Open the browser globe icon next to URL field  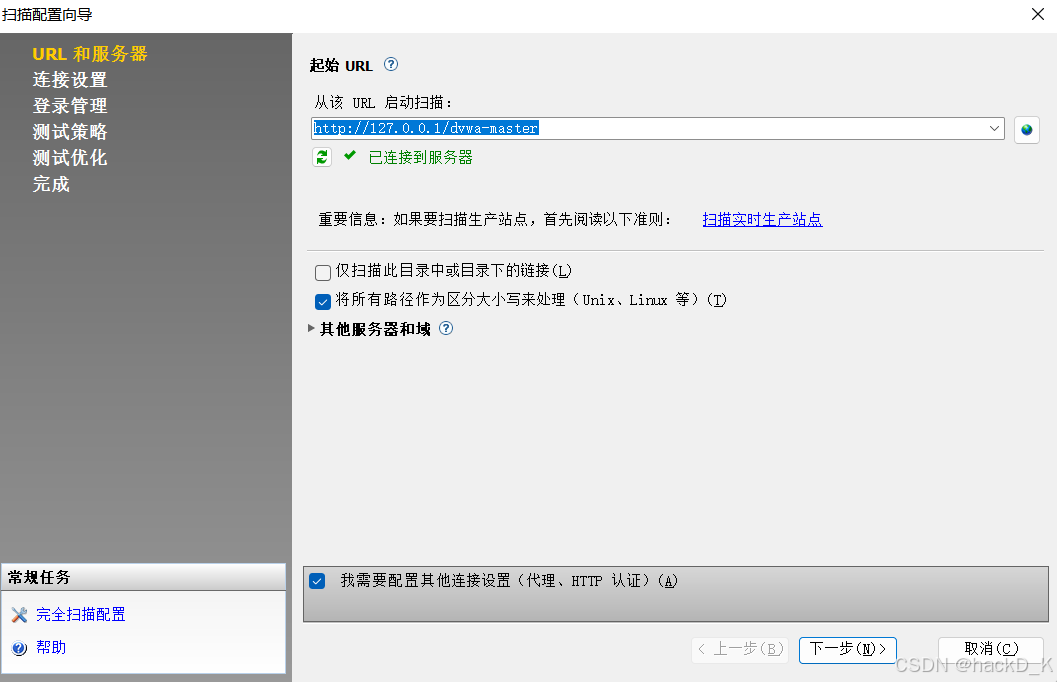coord(1027,129)
